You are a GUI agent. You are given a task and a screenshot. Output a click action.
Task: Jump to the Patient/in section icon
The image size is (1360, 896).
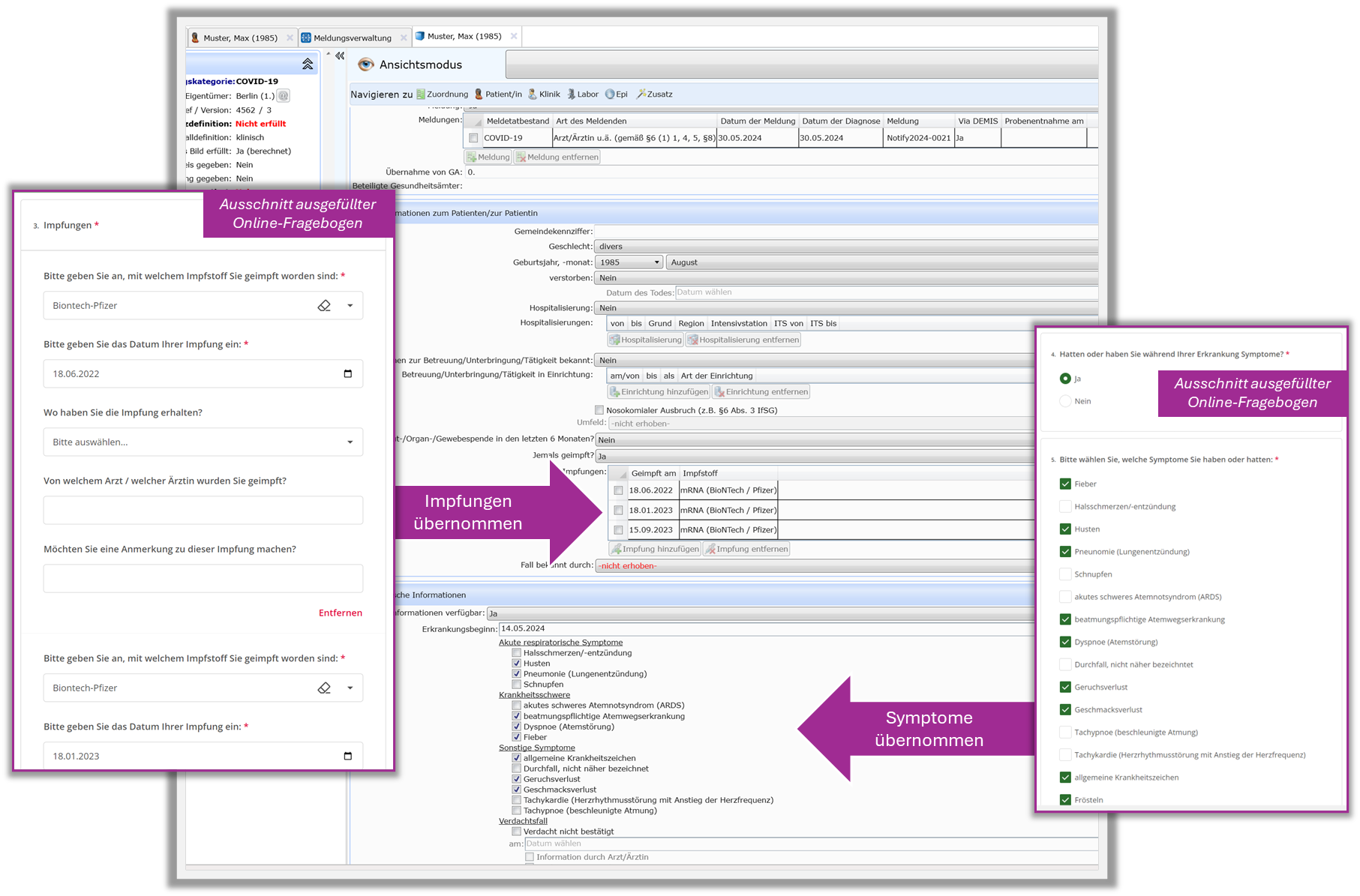479,94
